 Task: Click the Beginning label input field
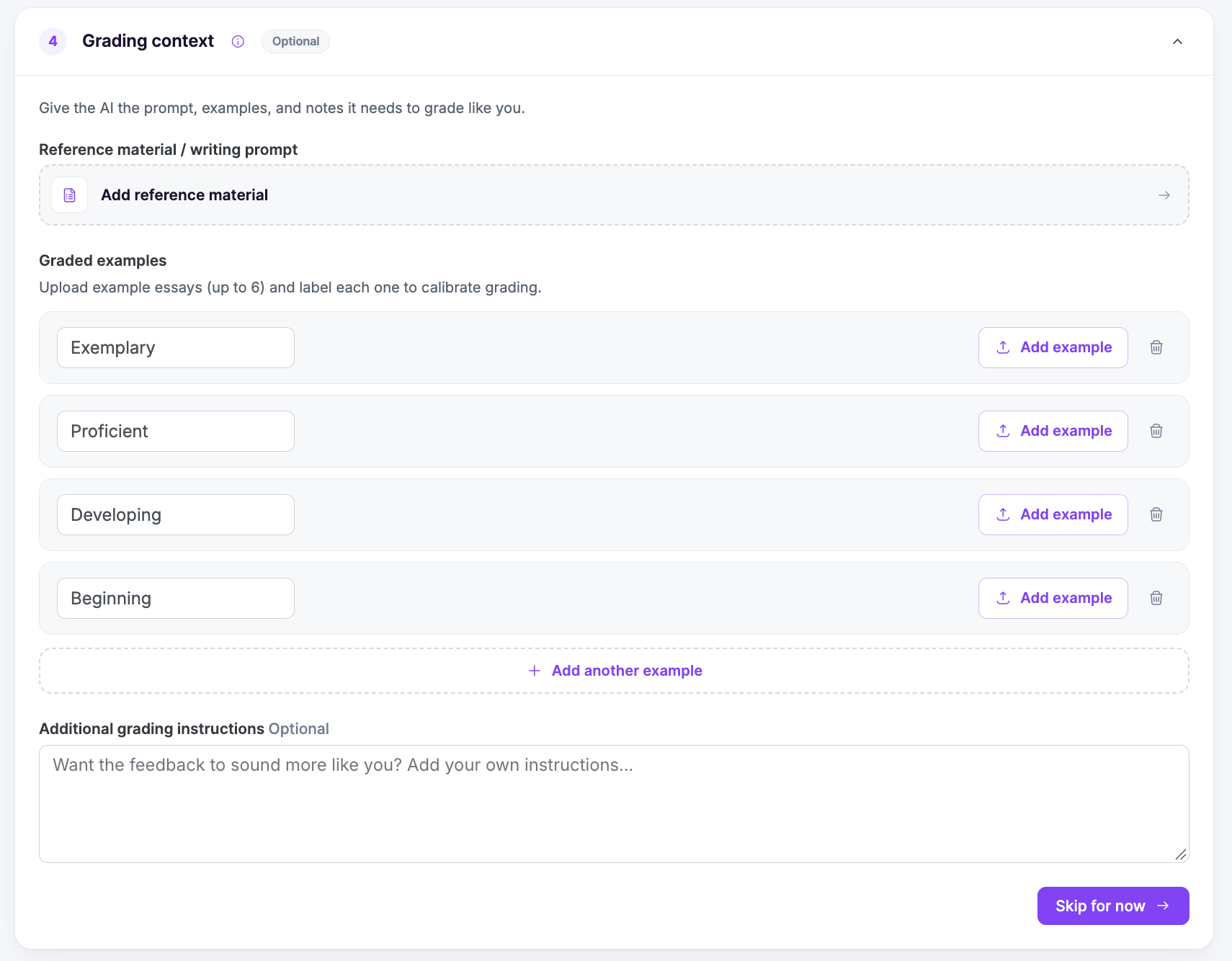click(x=176, y=599)
